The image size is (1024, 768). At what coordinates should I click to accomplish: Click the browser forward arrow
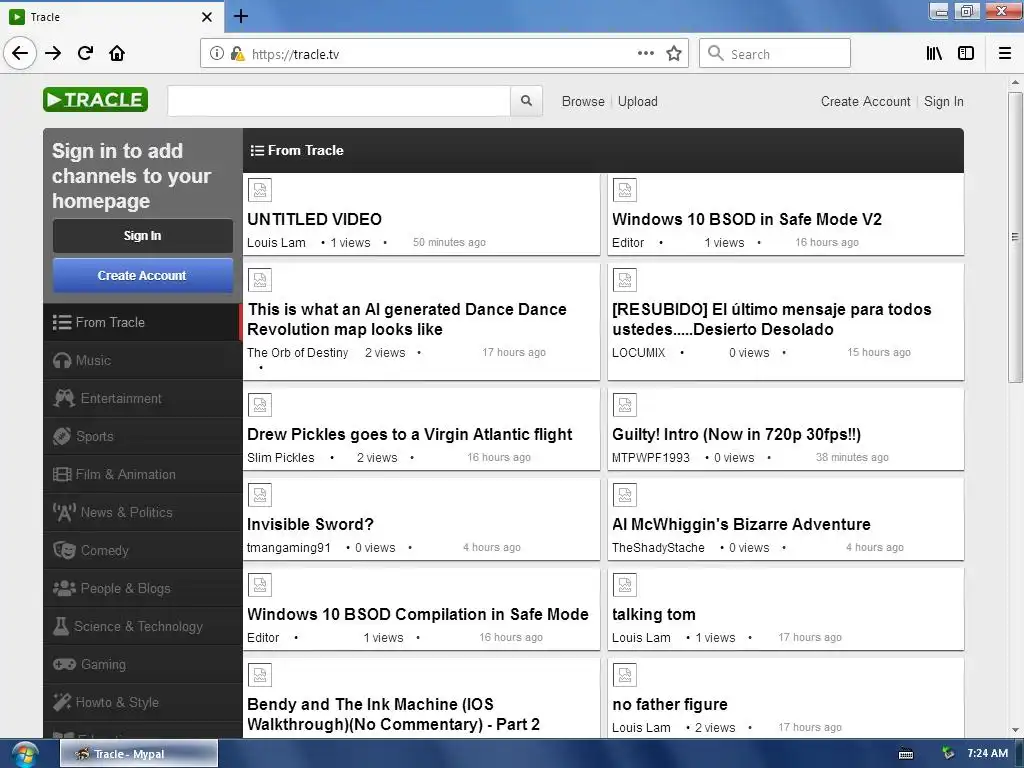(53, 53)
